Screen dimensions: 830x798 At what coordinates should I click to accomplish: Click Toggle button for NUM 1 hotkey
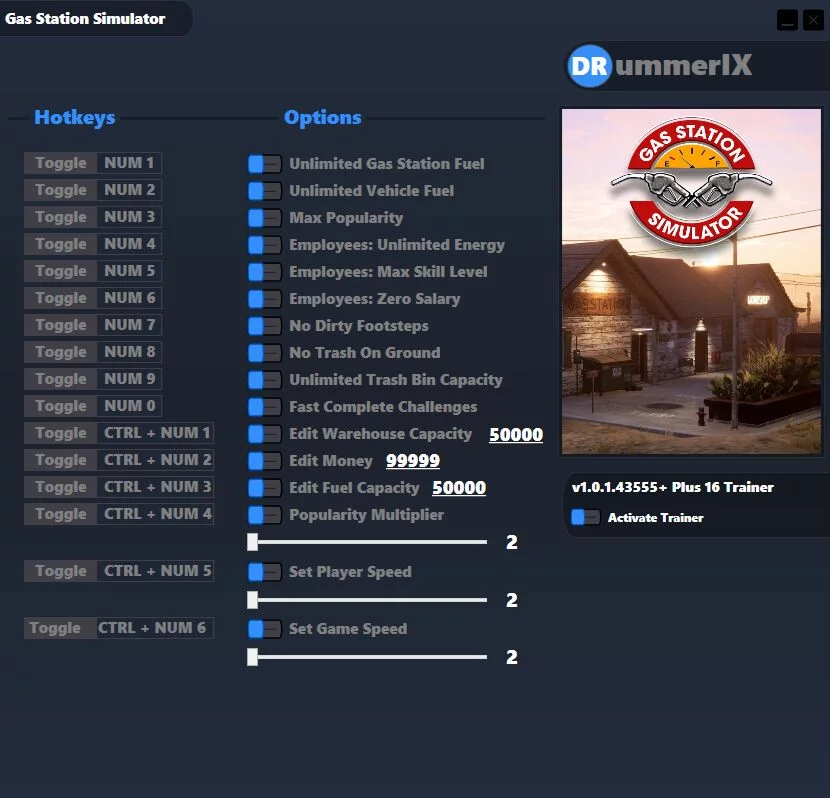click(61, 163)
